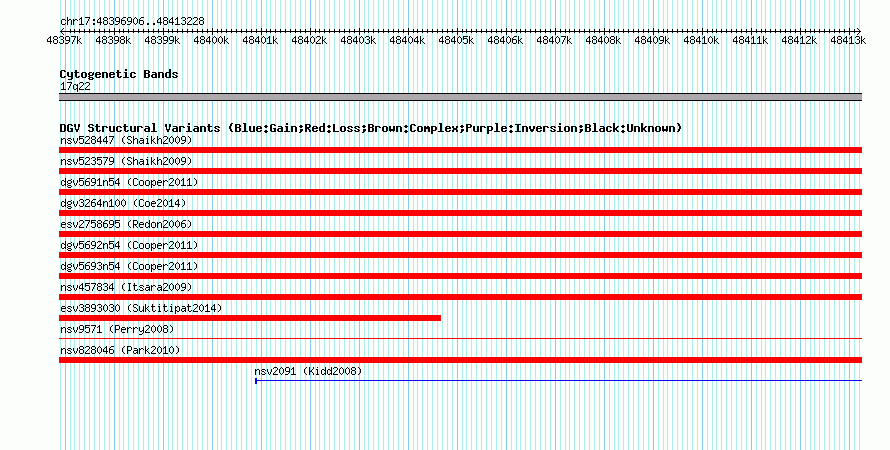Screen dimensions: 890x450
Task: Click the esv2758695 (Redon2006) label
Action: [x=126, y=224]
